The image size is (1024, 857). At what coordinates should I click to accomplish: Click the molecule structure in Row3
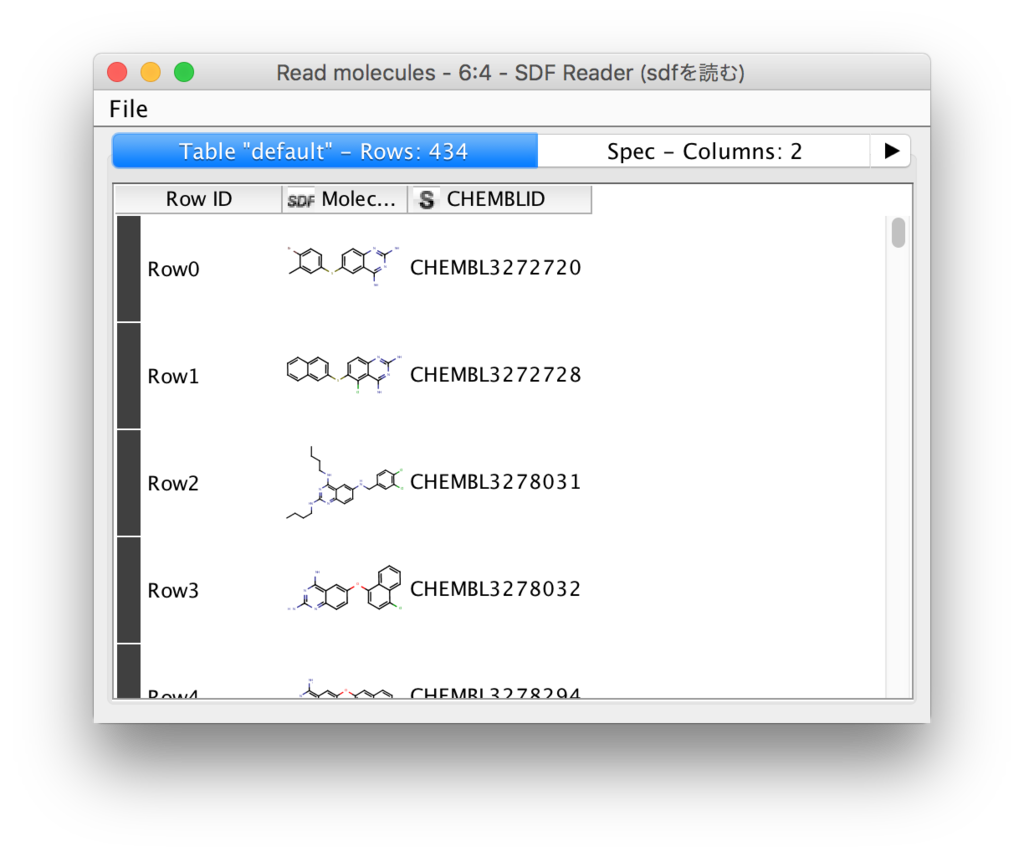coord(344,589)
